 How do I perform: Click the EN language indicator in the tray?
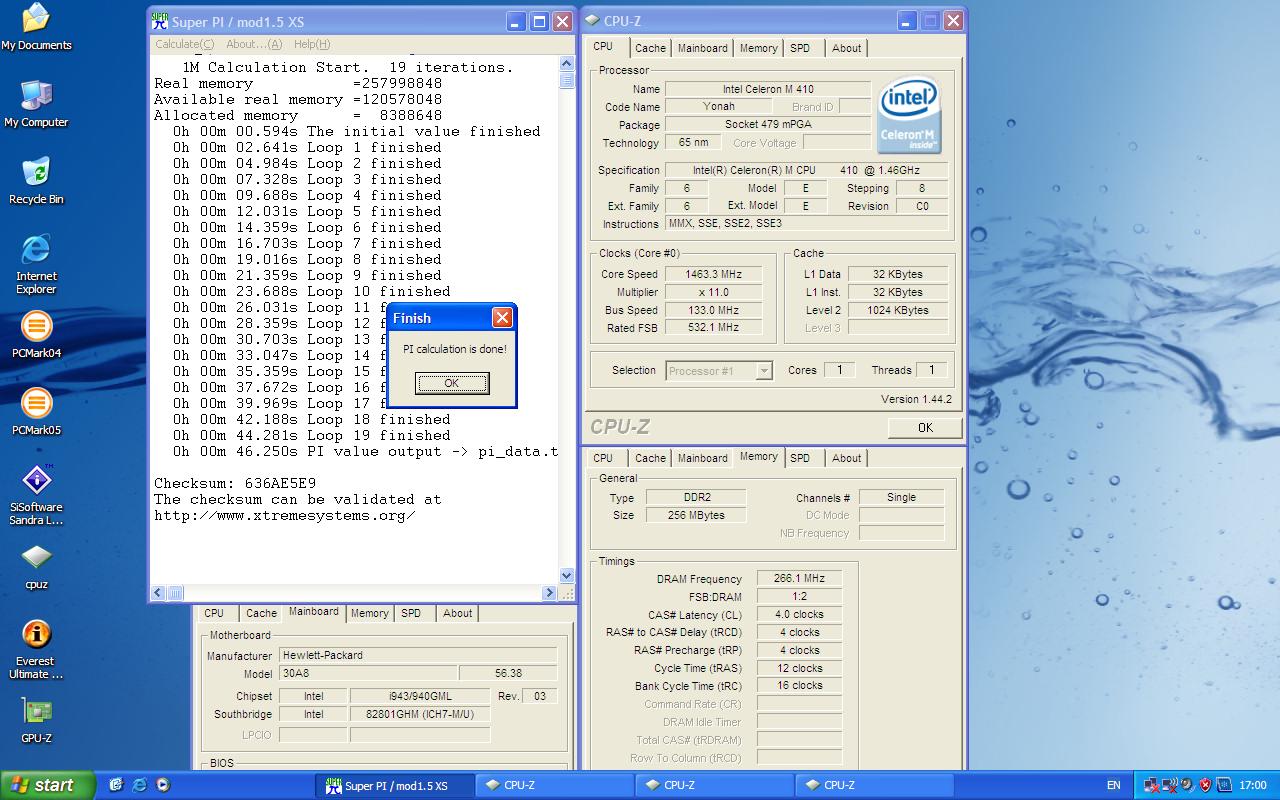(1113, 785)
